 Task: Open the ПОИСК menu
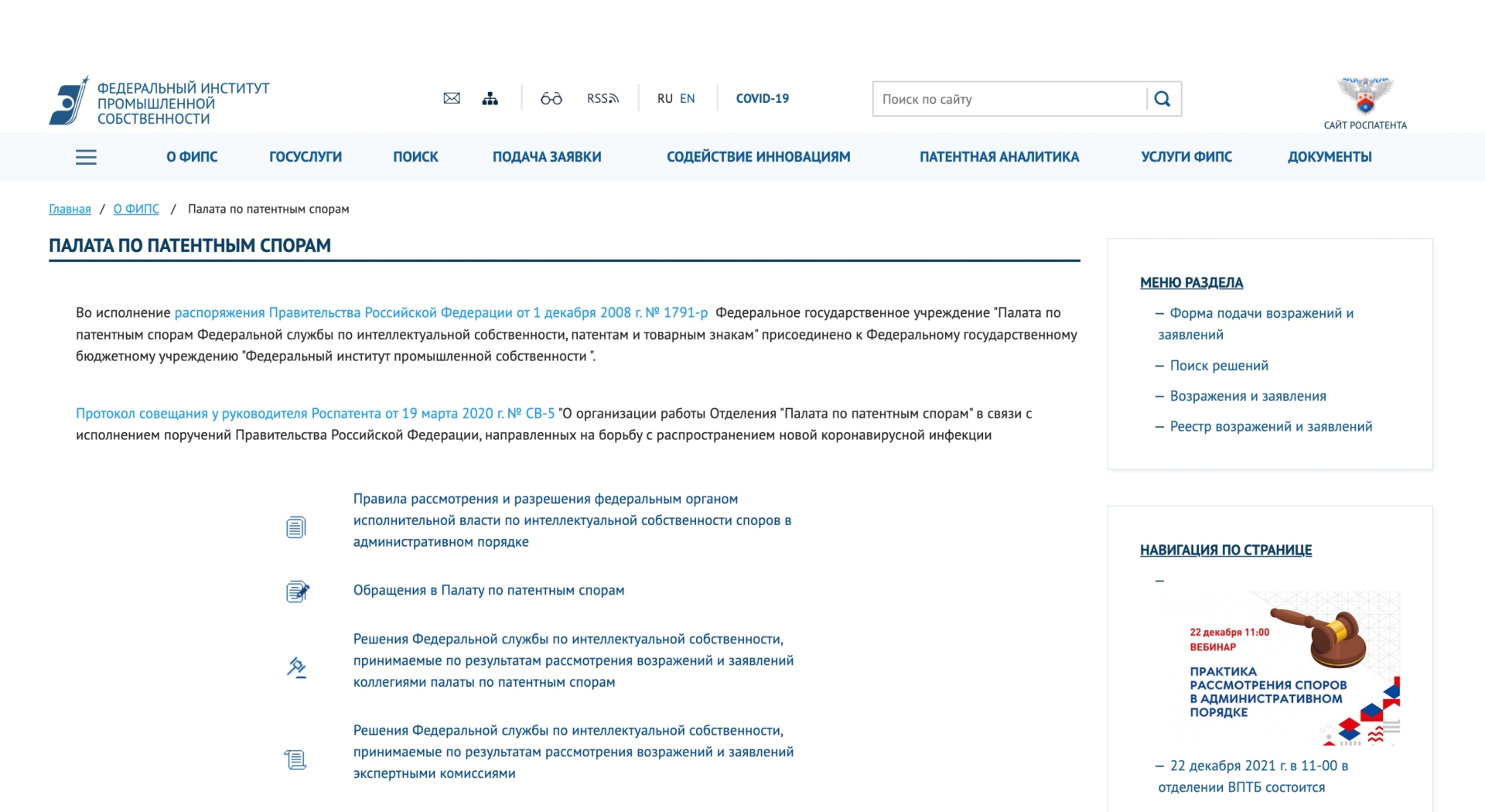coord(415,157)
